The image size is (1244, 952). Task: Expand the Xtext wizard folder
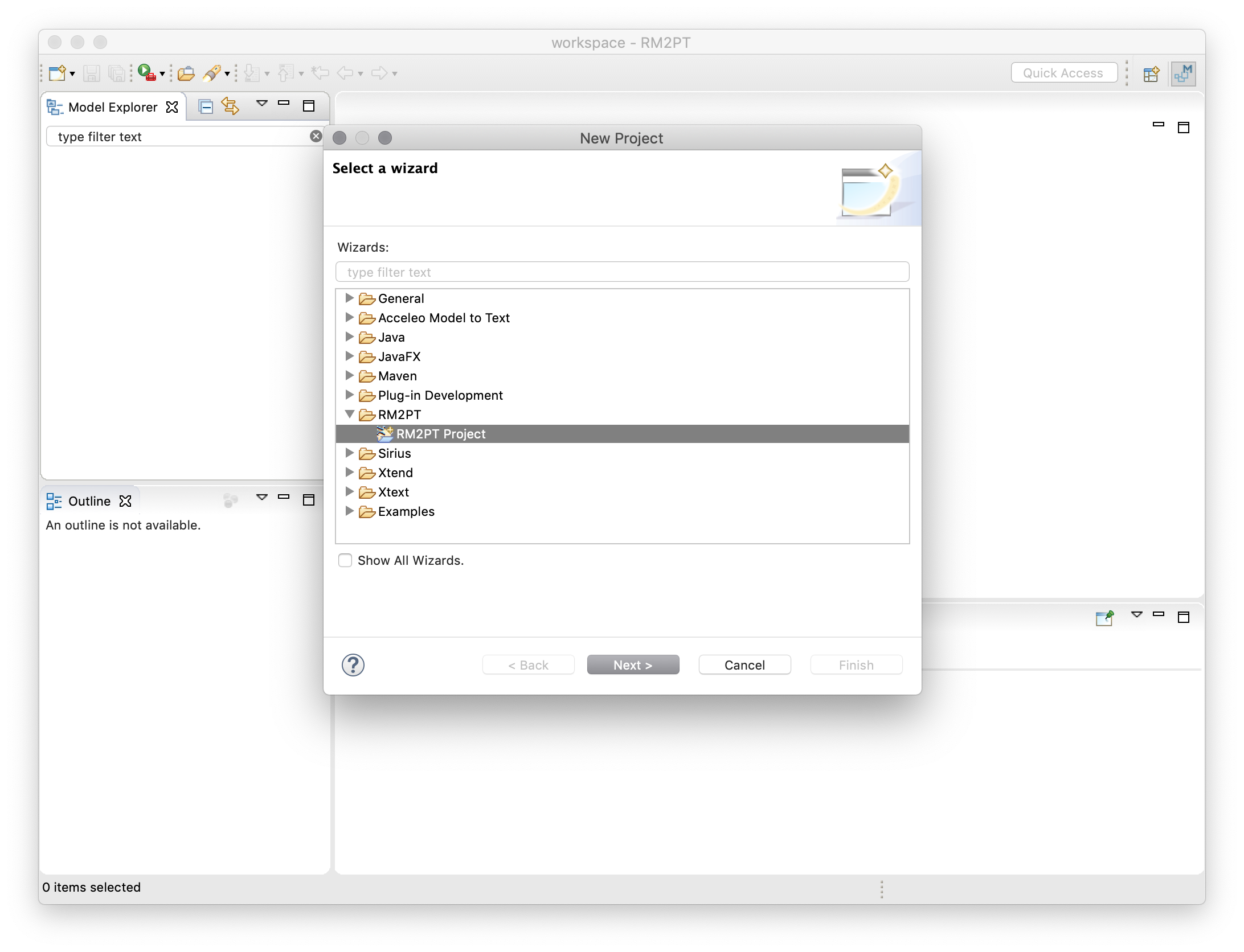click(350, 491)
